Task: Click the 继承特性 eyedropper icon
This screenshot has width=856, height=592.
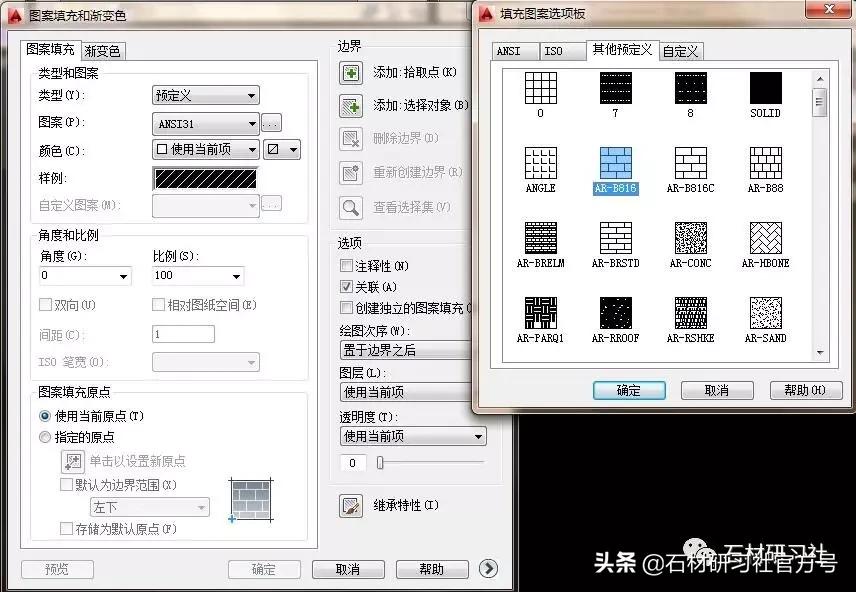Action: 350,508
